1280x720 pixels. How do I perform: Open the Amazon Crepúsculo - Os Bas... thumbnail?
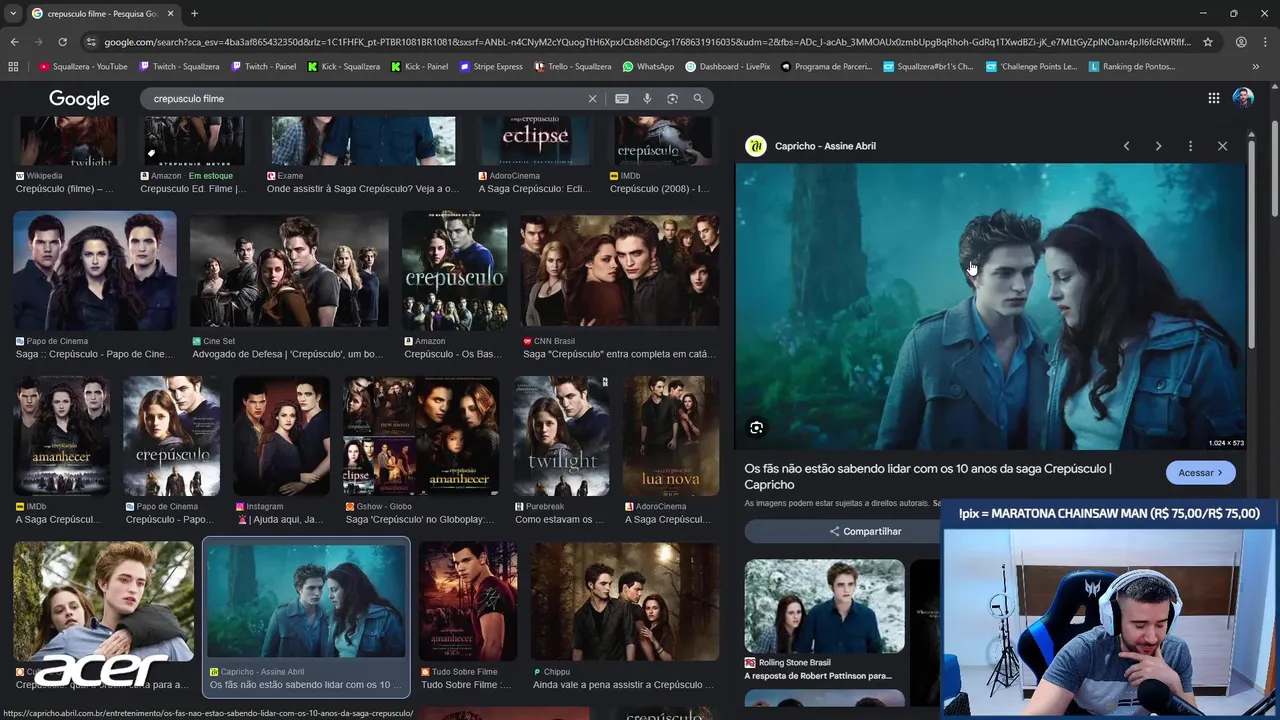(x=454, y=269)
